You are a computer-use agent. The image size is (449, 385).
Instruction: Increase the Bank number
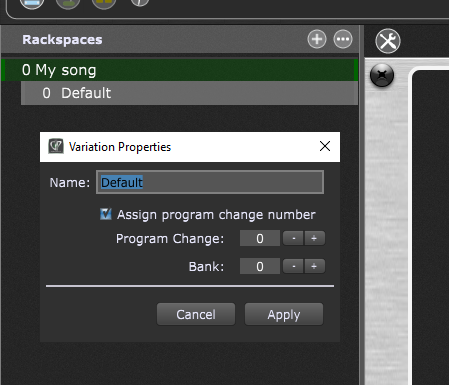pos(314,266)
